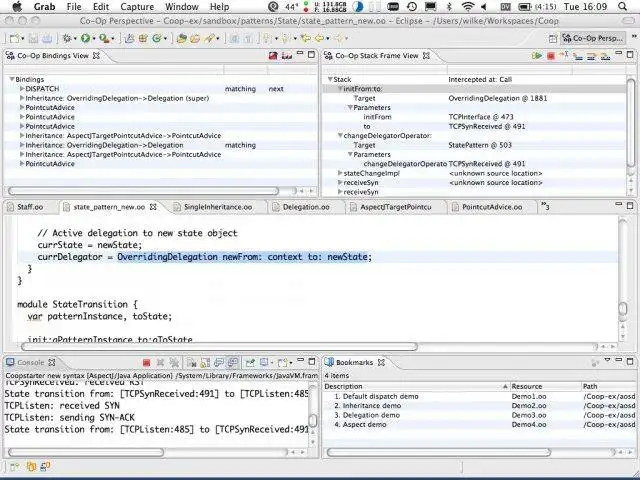640x480 pixels.
Task: Click the Time Machine icon in menu bar
Action: pos(412,7)
